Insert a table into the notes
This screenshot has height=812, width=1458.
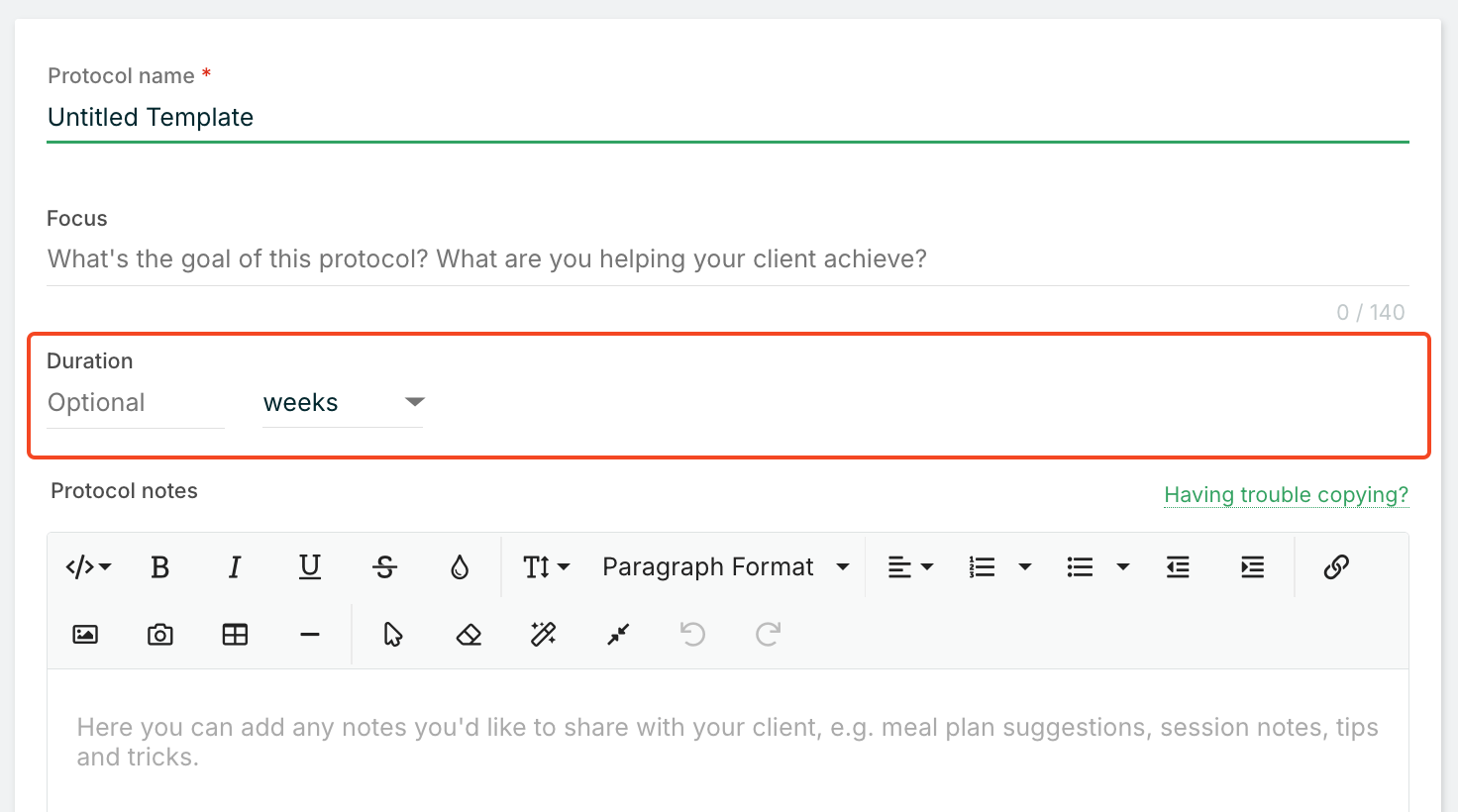[235, 635]
